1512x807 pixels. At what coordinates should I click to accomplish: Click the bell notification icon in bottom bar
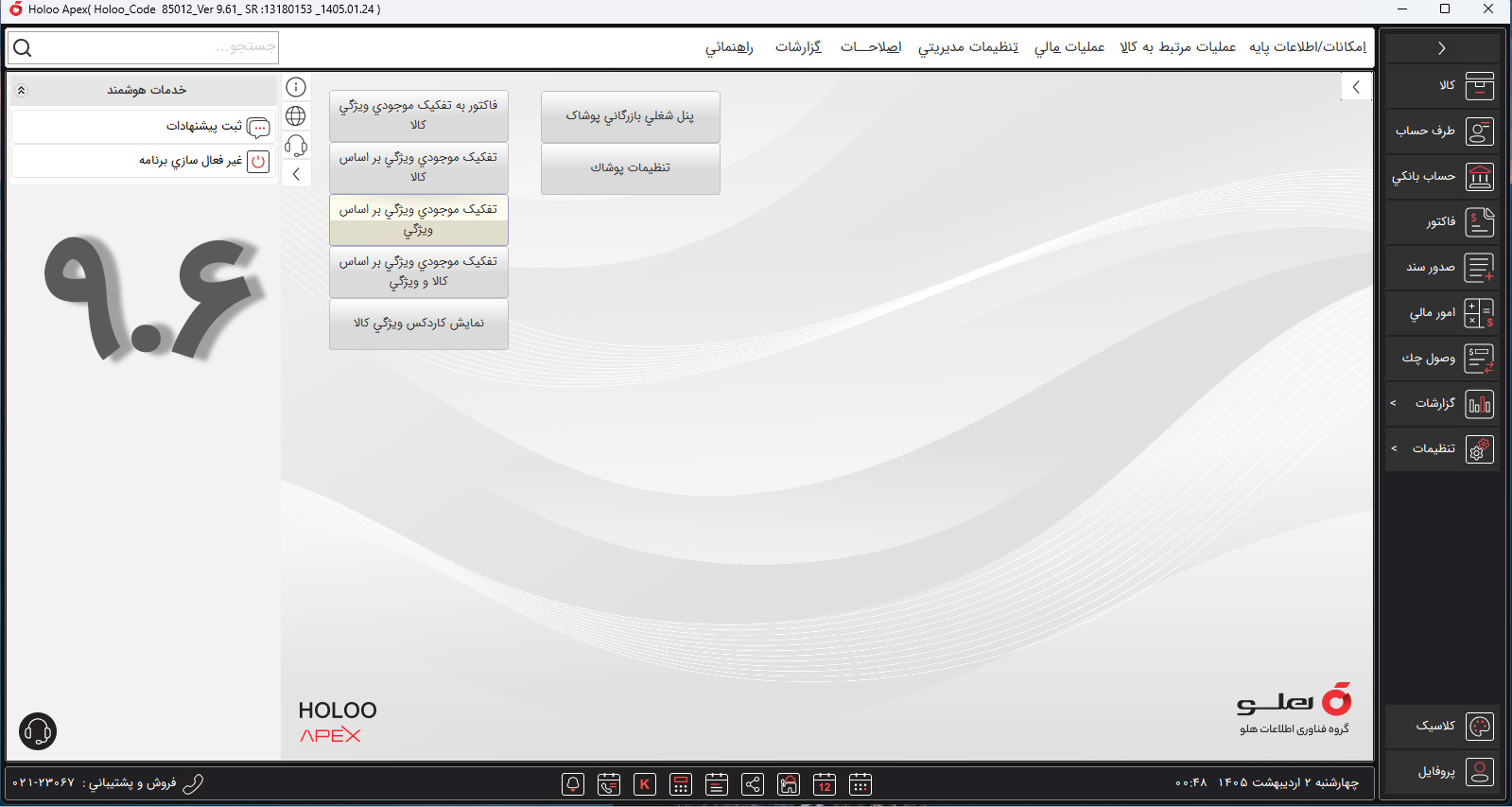(x=573, y=784)
